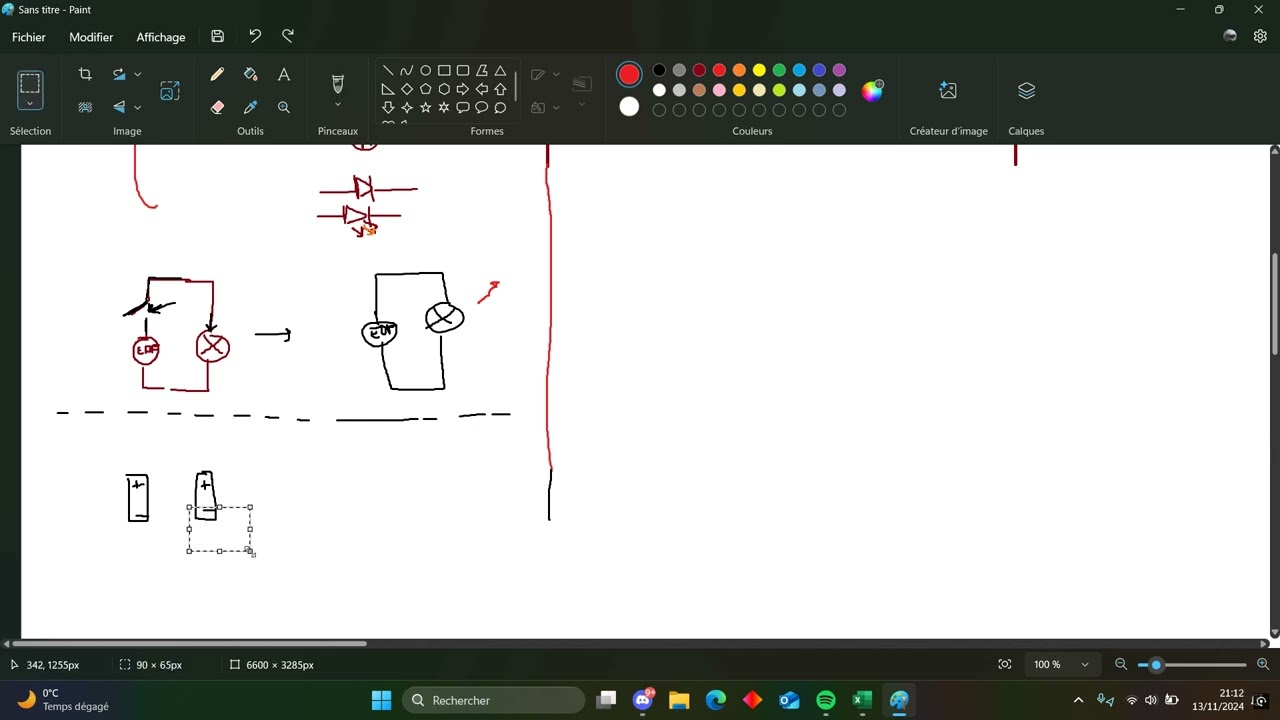
Task: Expand the rotate image options arrow
Action: 138,75
